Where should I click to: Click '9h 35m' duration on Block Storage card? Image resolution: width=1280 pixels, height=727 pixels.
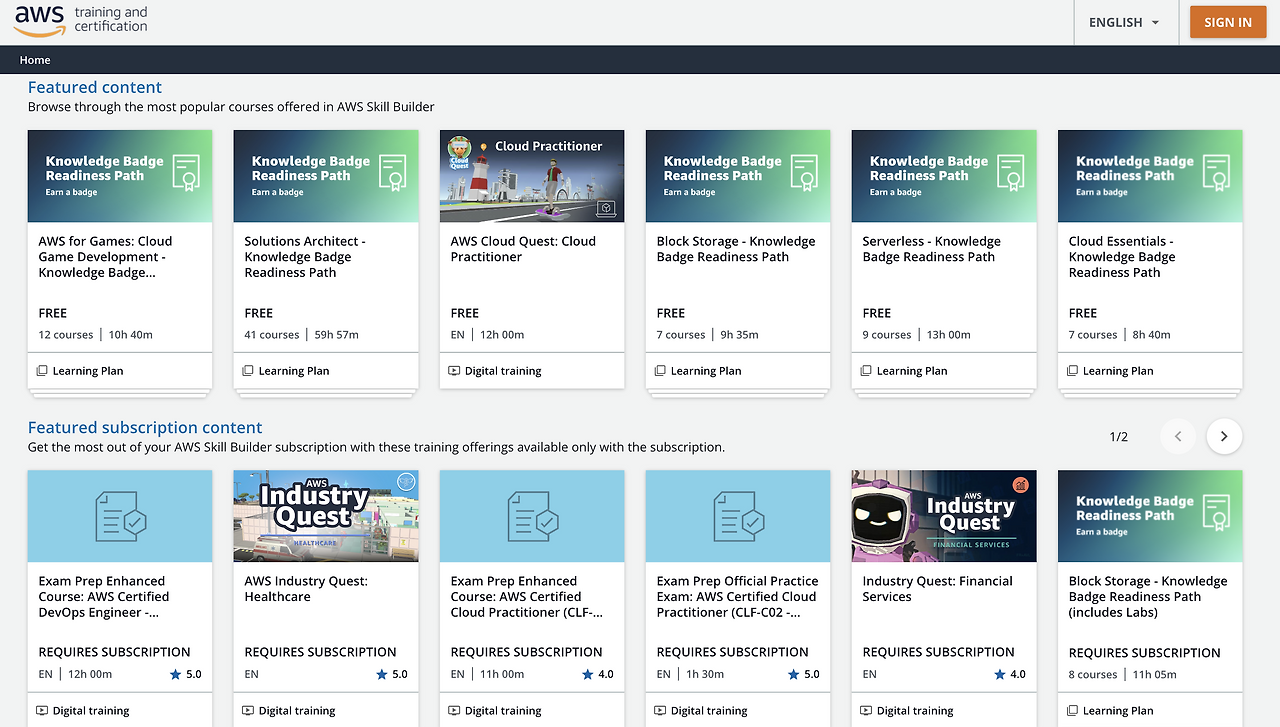coord(740,335)
